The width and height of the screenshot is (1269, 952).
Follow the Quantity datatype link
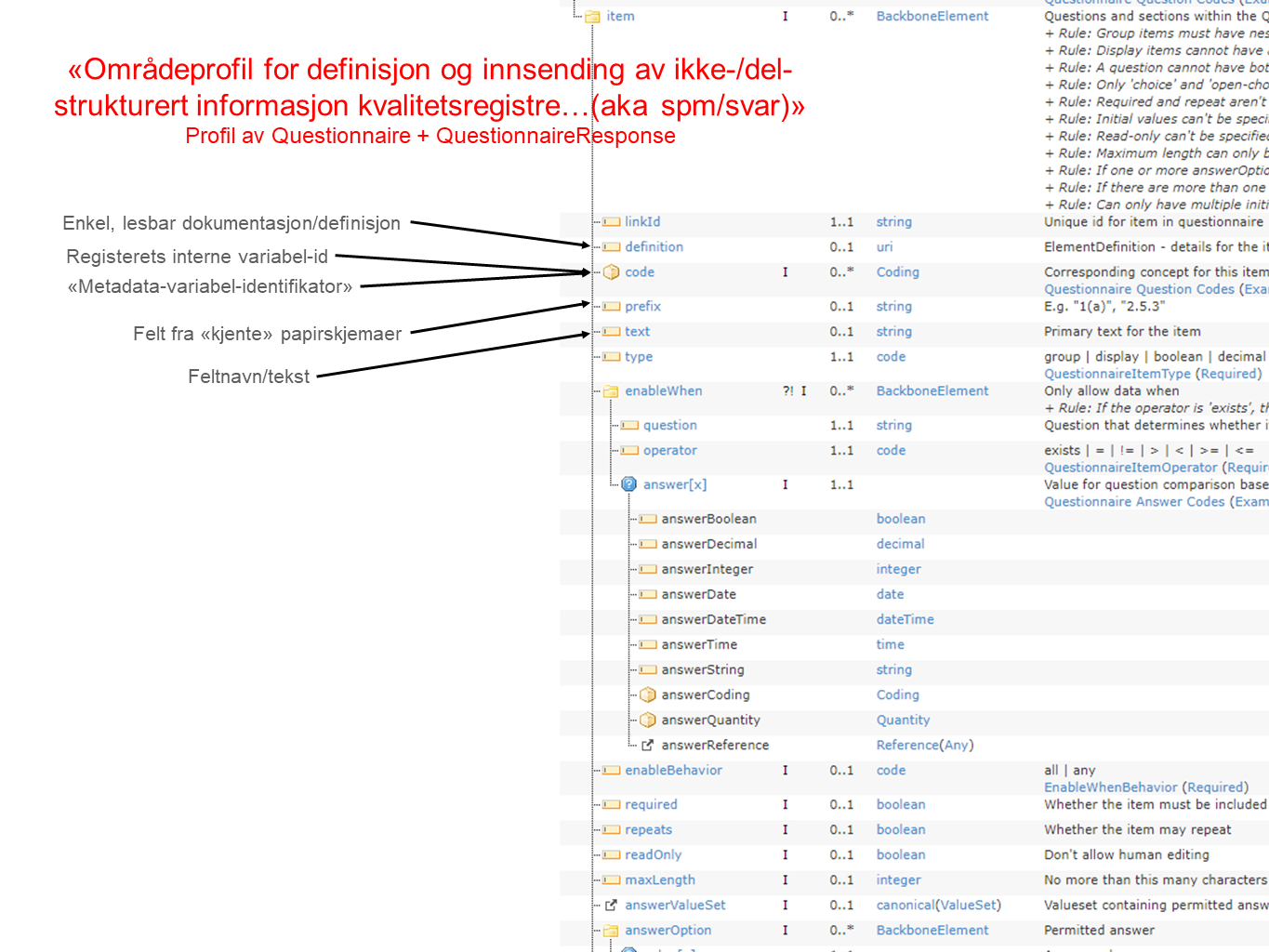[x=903, y=721]
